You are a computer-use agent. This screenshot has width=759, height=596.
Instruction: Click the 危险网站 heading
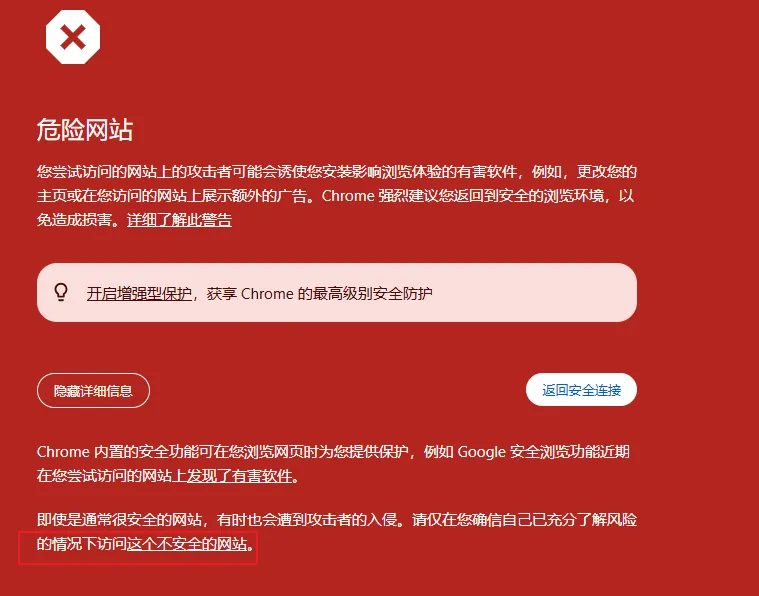tap(85, 130)
